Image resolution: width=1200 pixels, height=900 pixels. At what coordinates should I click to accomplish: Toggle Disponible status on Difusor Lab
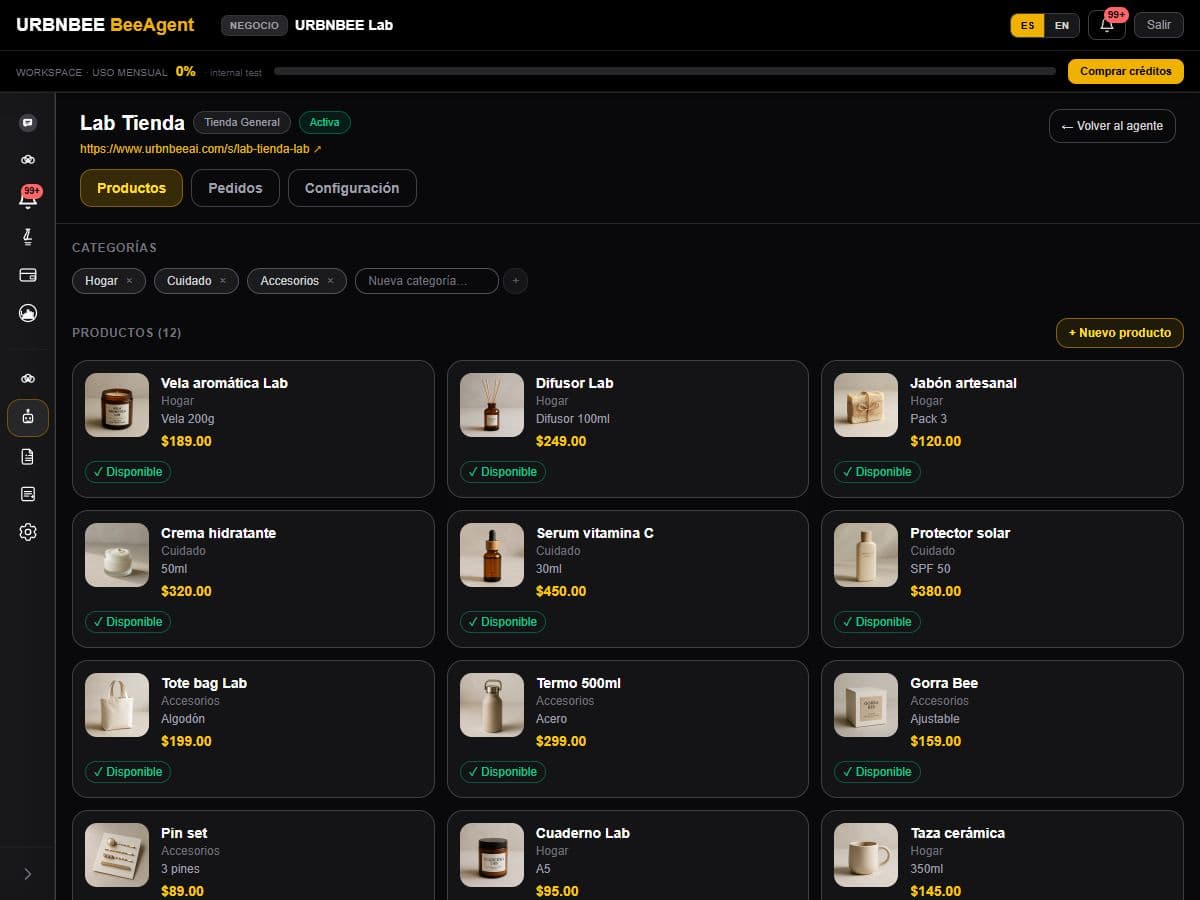tap(503, 472)
